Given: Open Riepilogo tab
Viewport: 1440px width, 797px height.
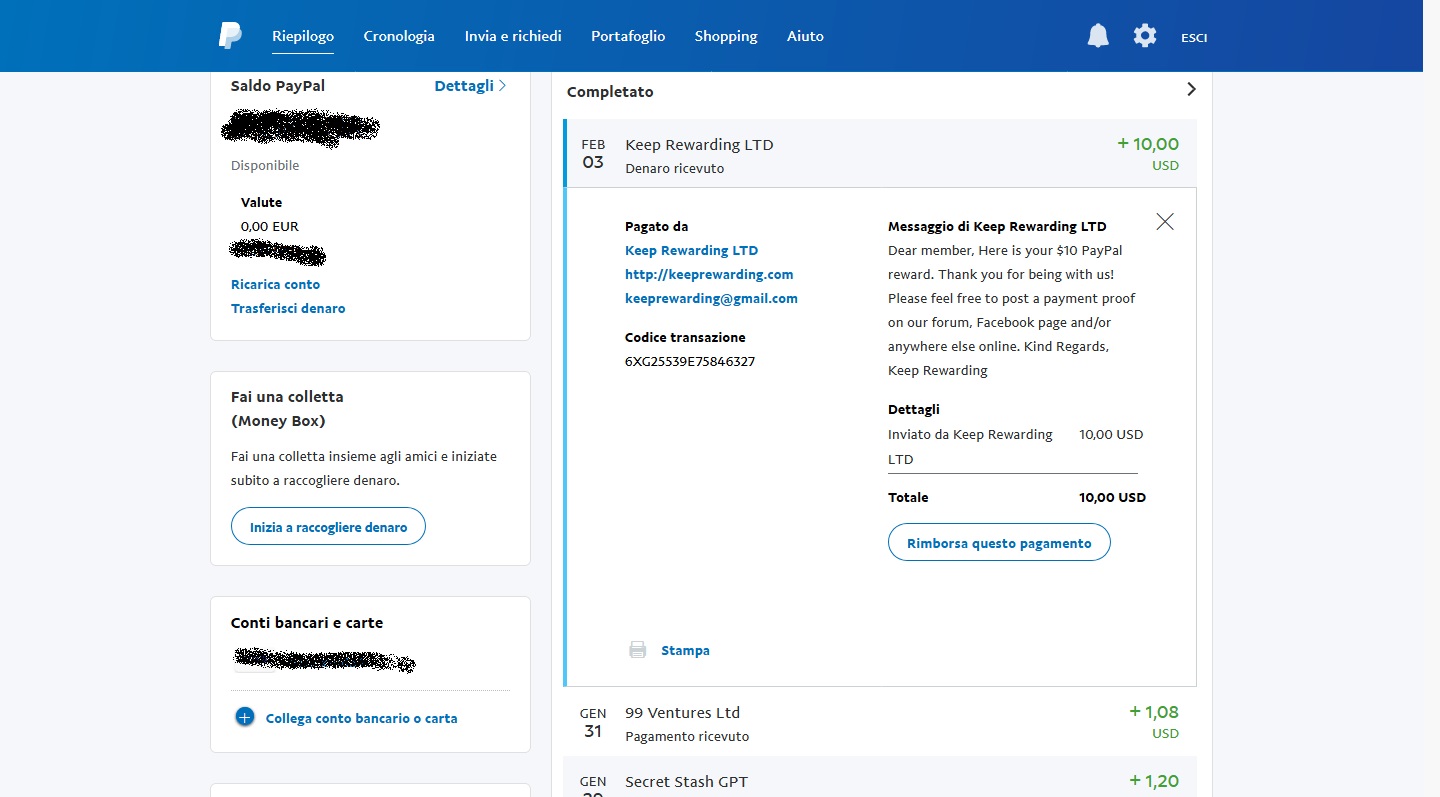Looking at the screenshot, I should tap(303, 36).
